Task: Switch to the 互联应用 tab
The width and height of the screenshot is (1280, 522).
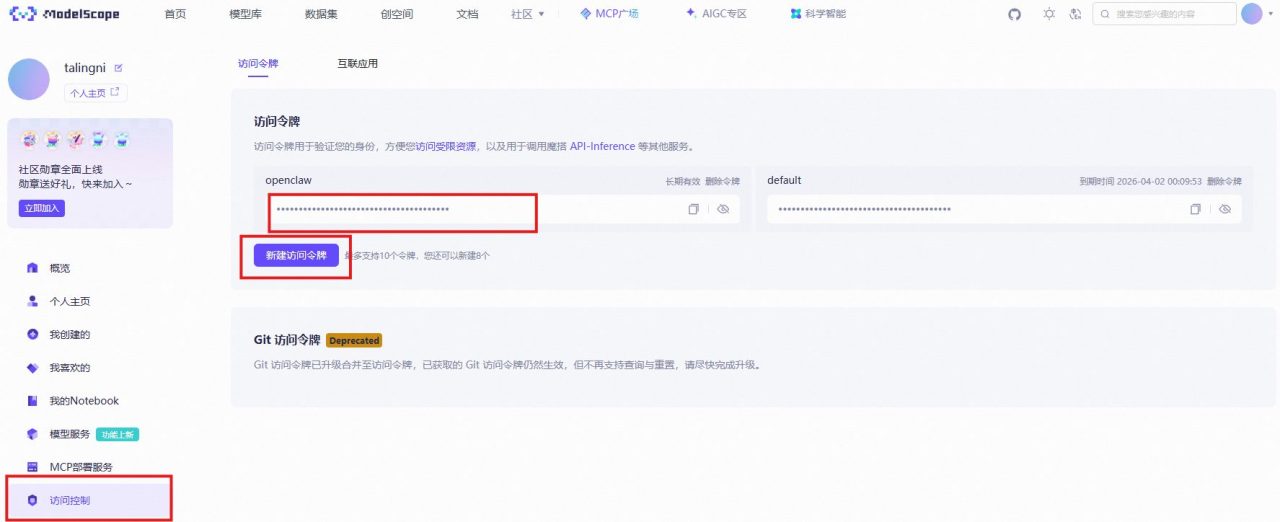Action: coord(357,64)
